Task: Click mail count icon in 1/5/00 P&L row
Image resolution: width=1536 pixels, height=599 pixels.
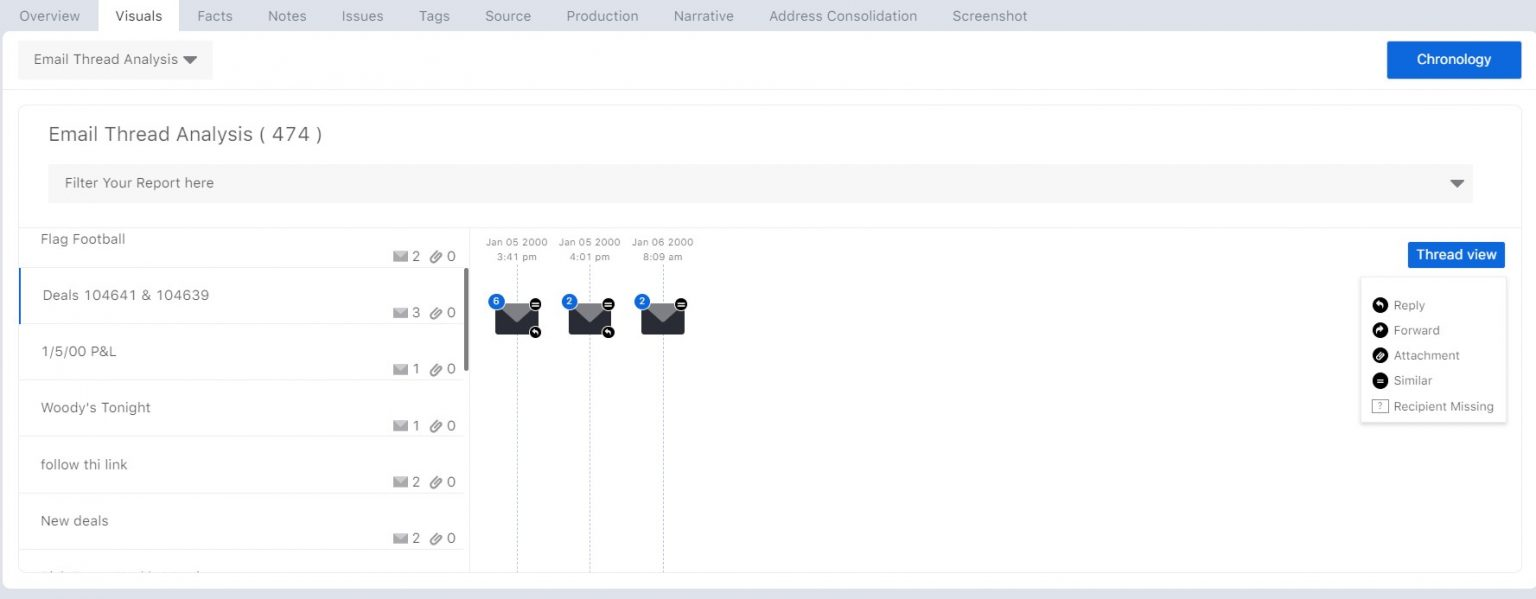Action: pyautogui.click(x=400, y=369)
